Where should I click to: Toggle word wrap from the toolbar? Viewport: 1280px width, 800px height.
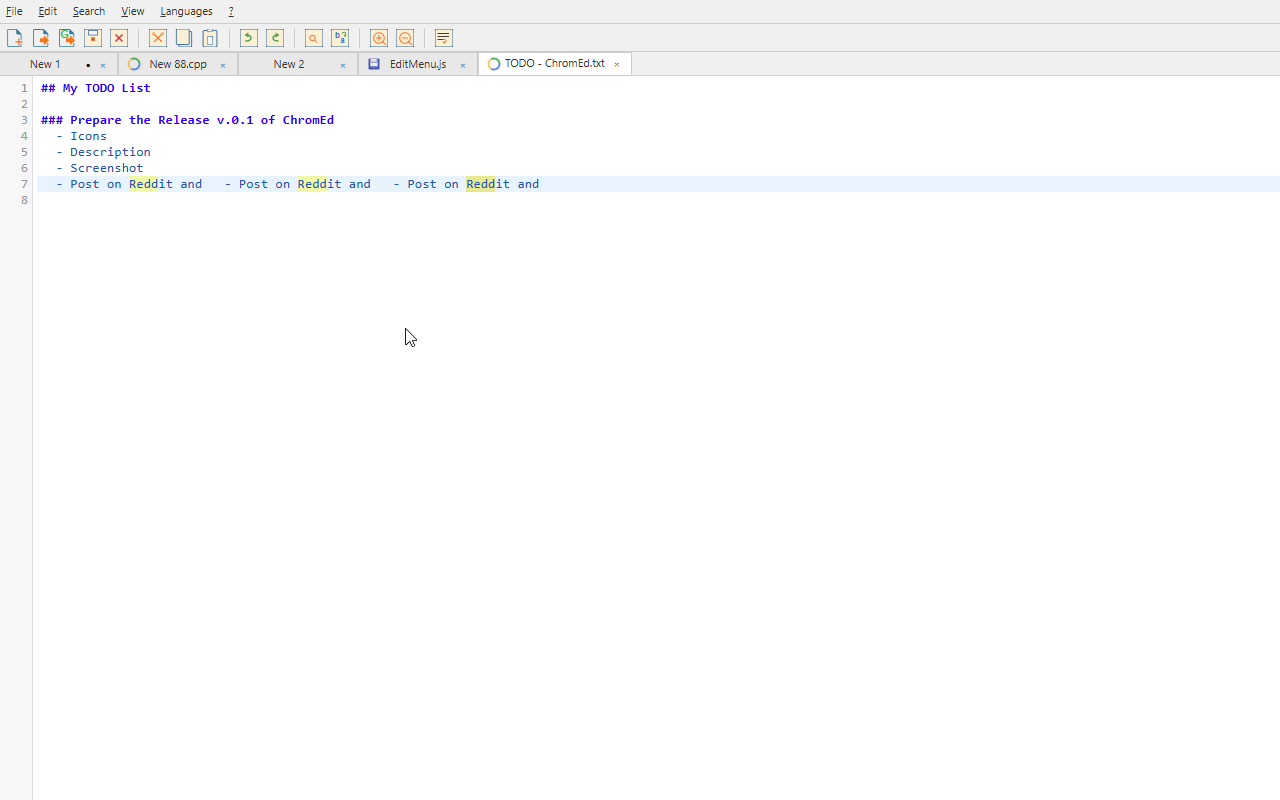tap(444, 38)
